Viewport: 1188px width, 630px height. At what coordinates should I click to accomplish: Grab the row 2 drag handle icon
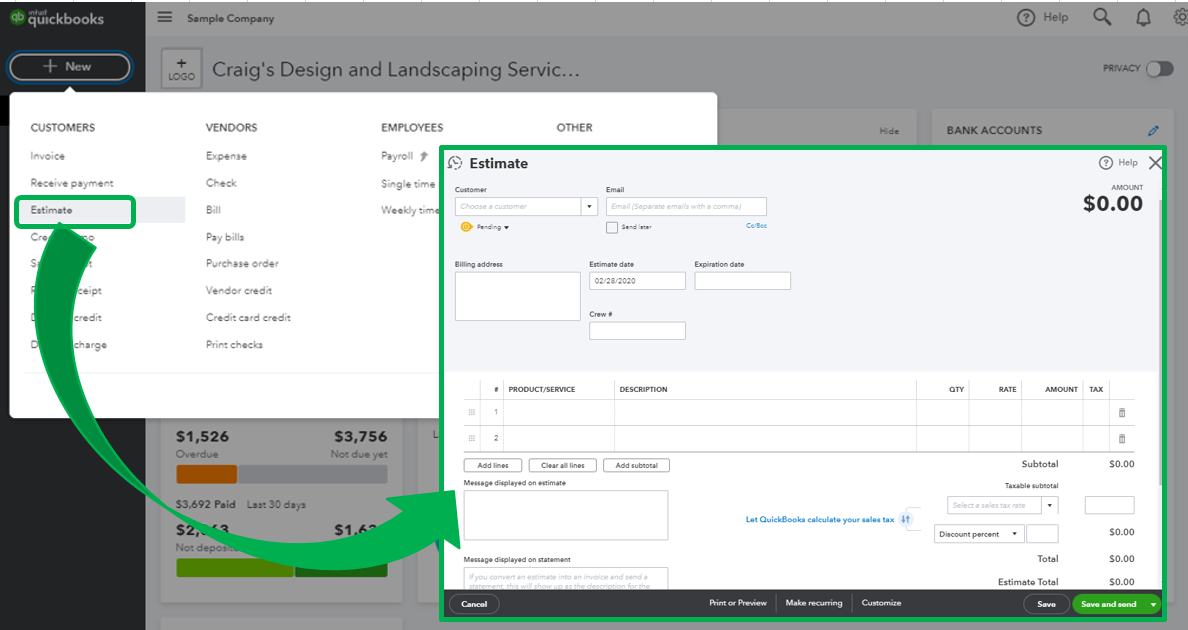pos(471,438)
